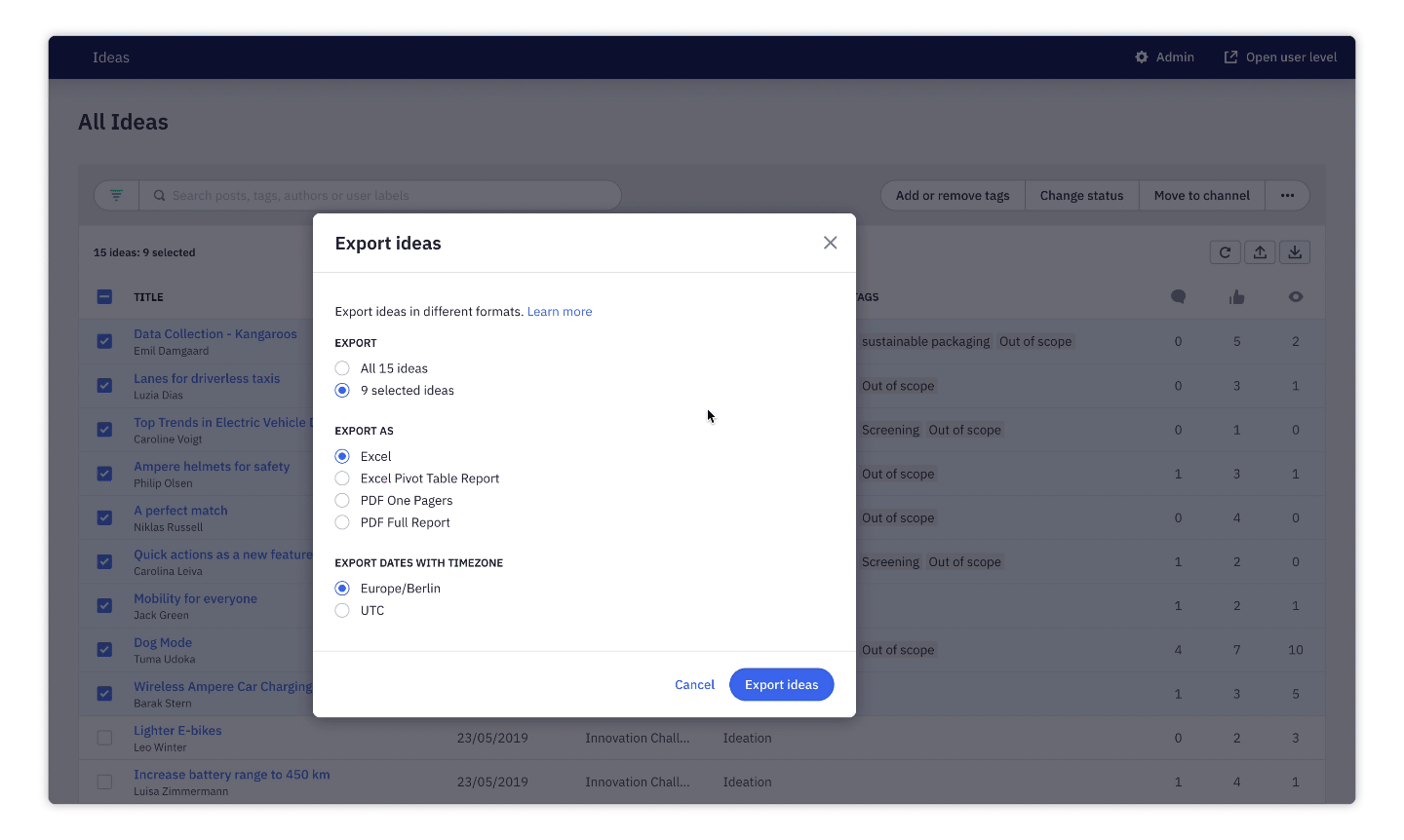The width and height of the screenshot is (1404, 840).
Task: Toggle the select-all checkbox in header
Action: click(104, 297)
